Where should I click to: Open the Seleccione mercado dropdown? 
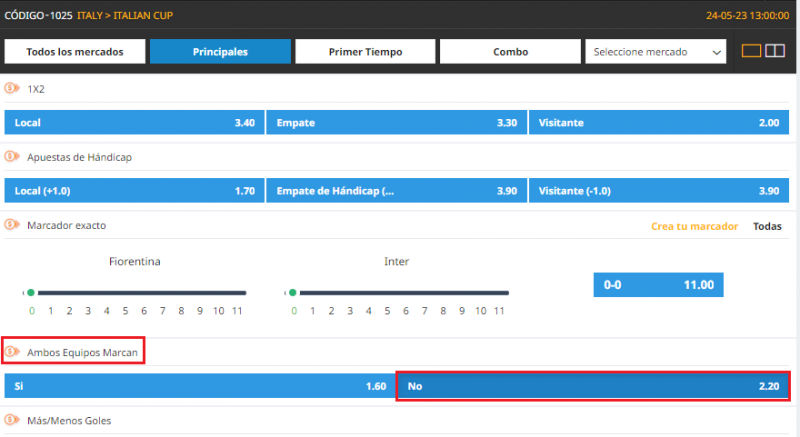tap(656, 52)
